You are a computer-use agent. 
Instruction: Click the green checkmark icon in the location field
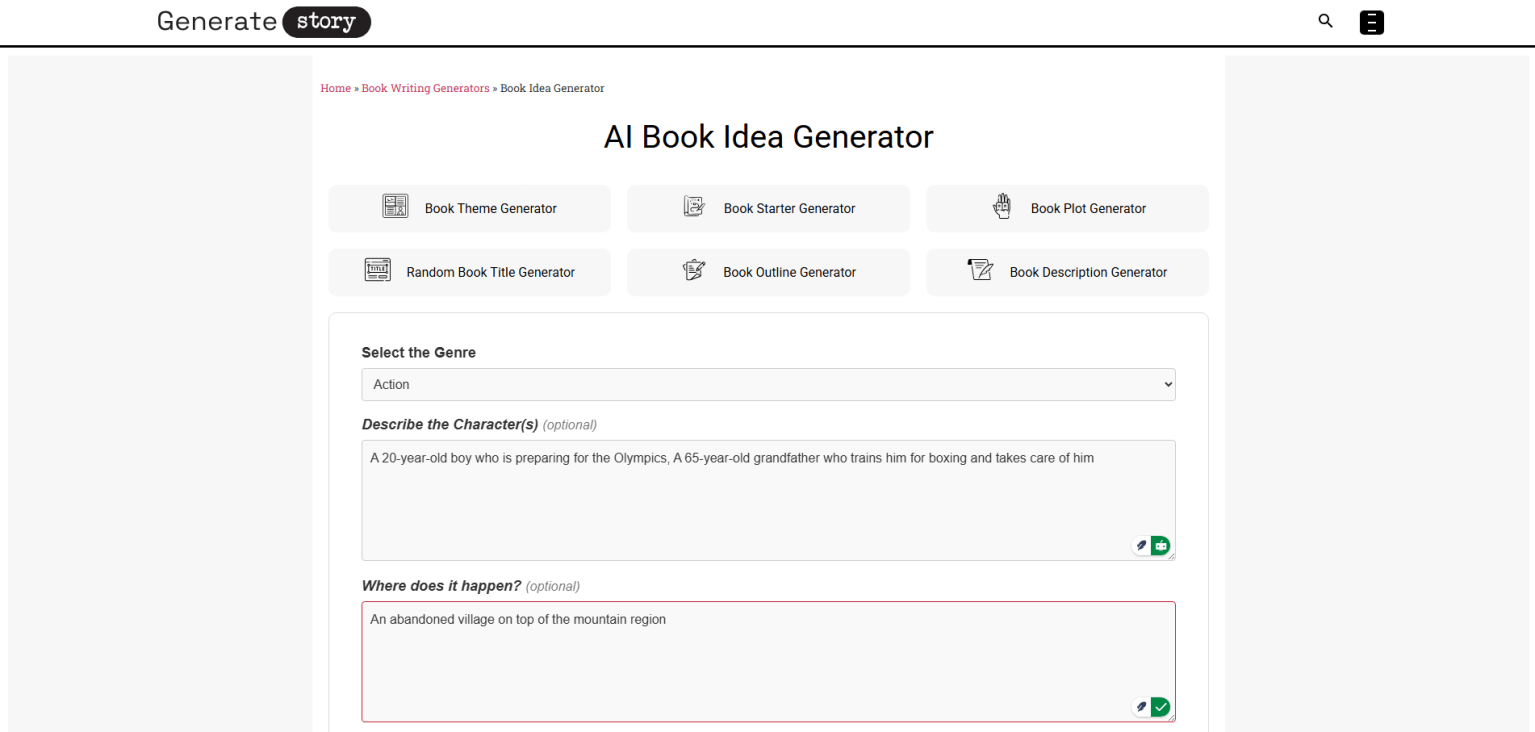point(1160,706)
